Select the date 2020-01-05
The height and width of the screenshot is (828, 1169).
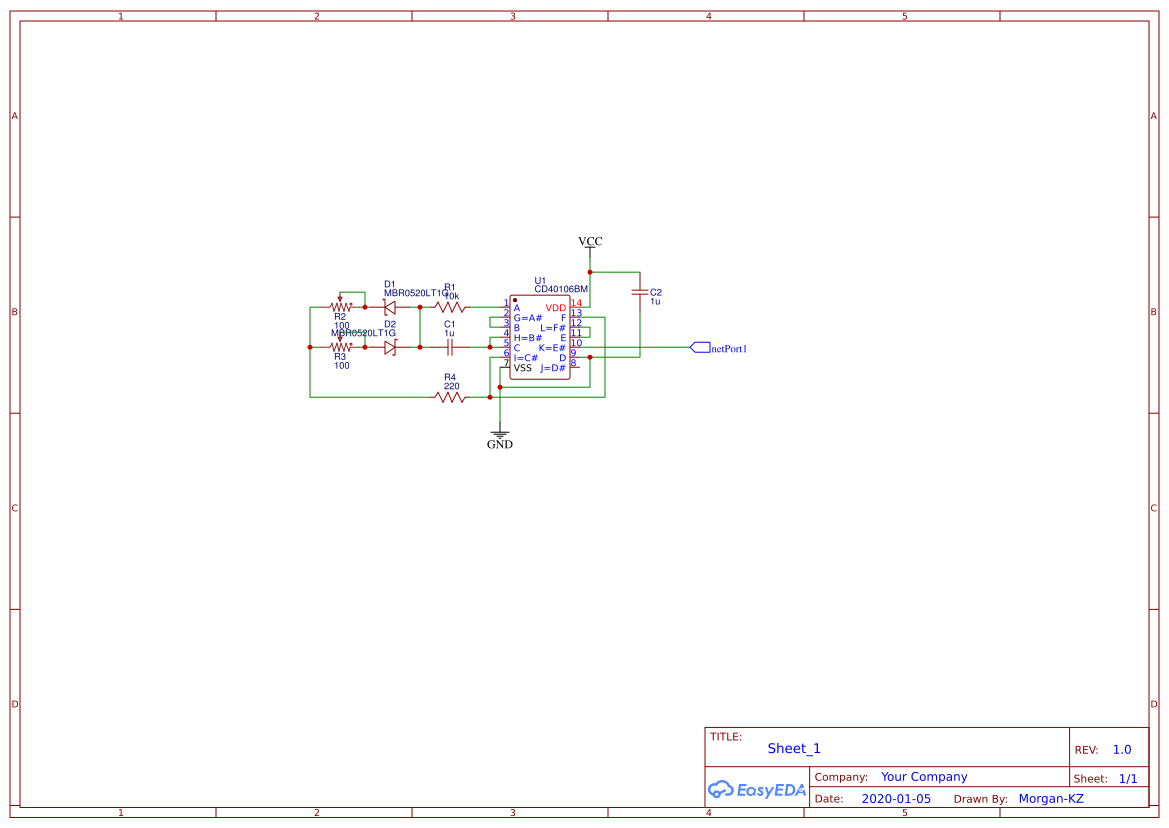click(x=896, y=799)
